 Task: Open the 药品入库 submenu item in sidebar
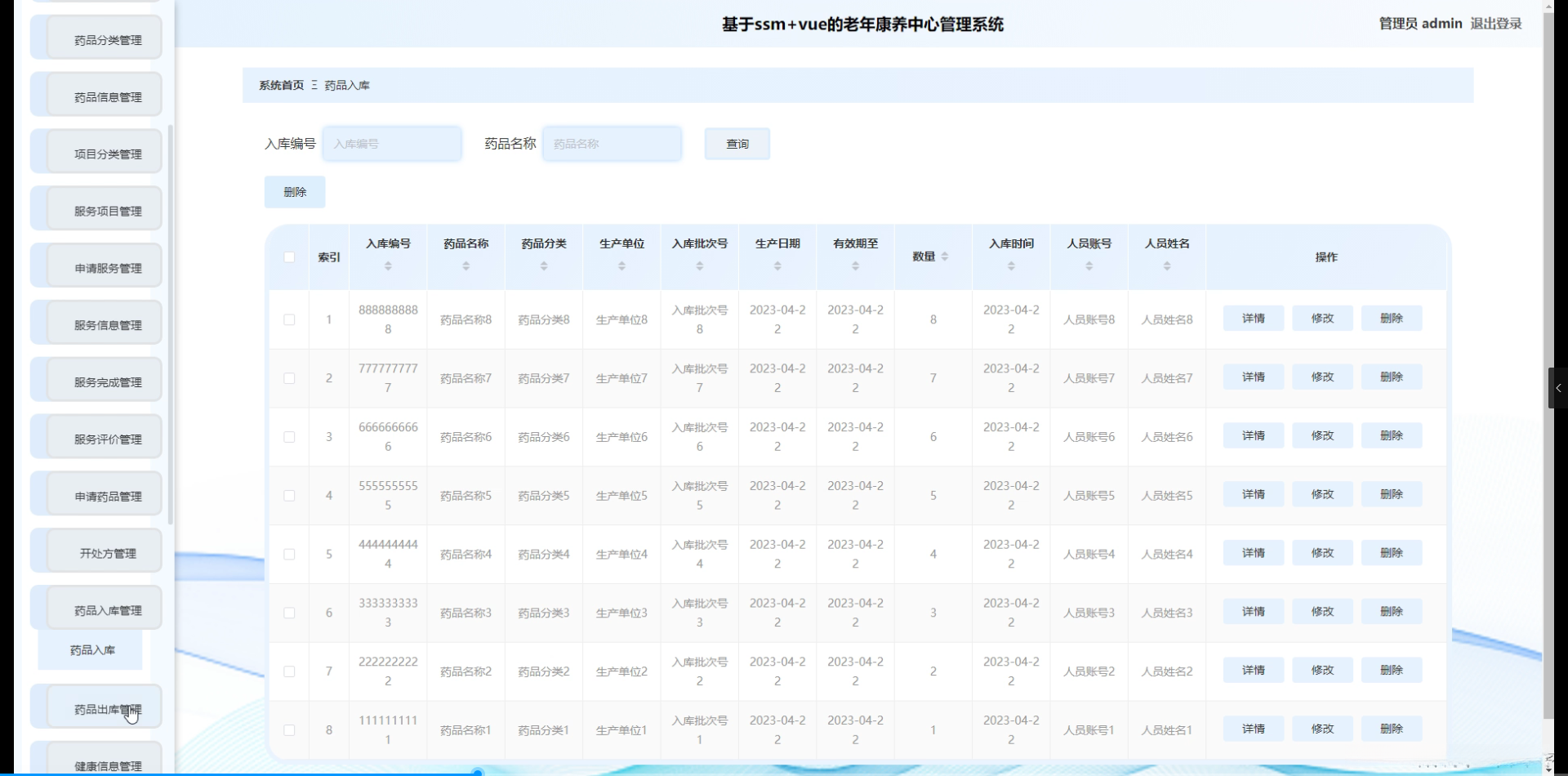point(91,650)
